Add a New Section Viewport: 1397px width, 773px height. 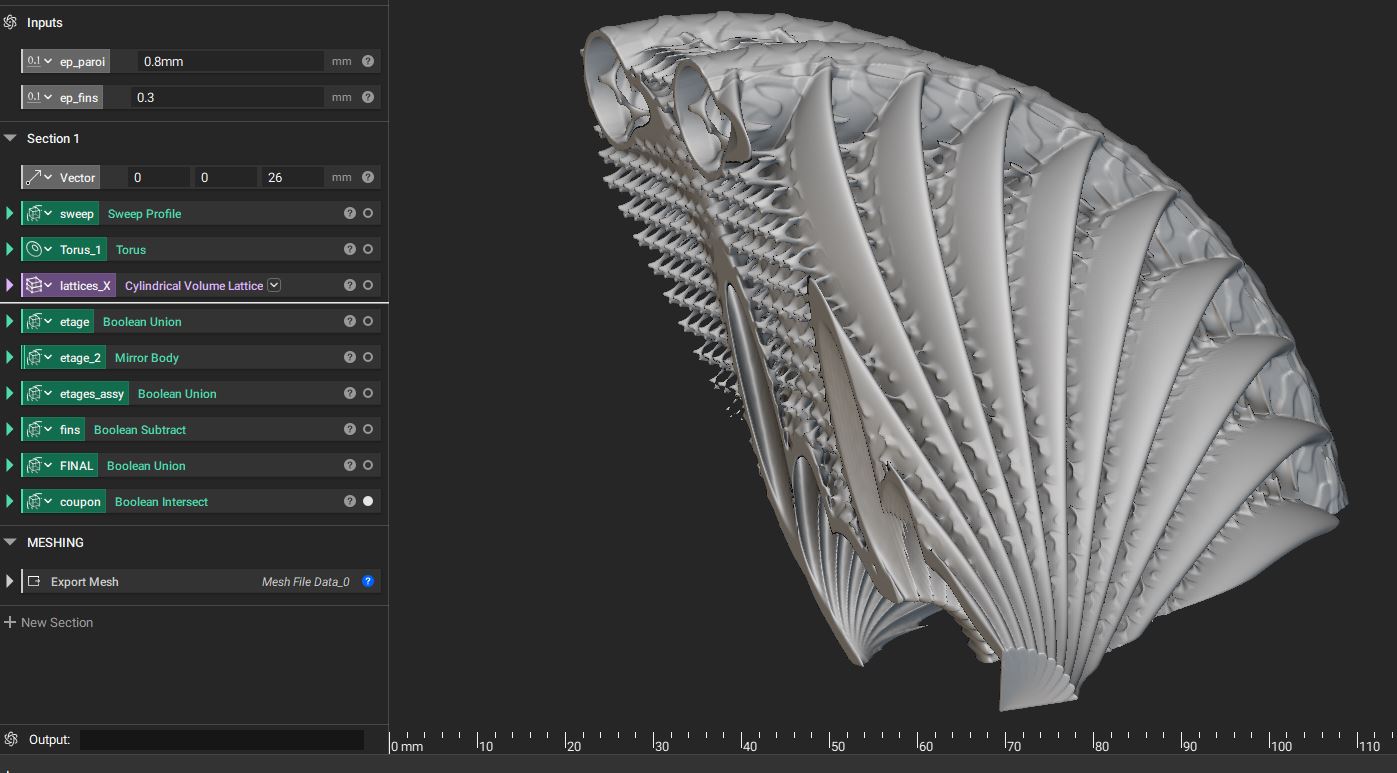tap(49, 622)
